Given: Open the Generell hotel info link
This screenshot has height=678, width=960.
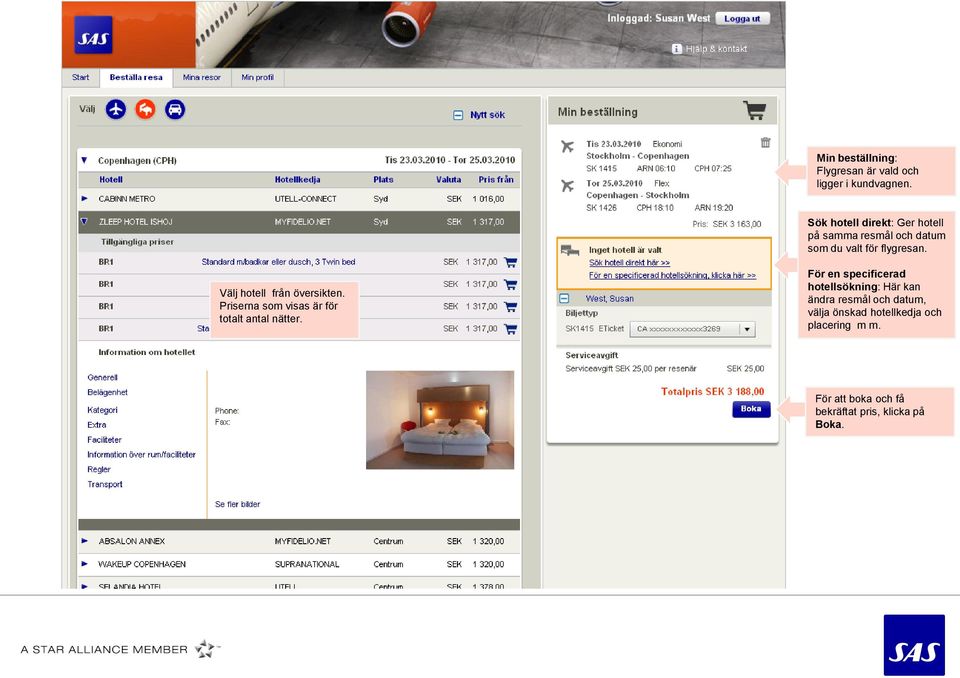Looking at the screenshot, I should tap(102, 377).
